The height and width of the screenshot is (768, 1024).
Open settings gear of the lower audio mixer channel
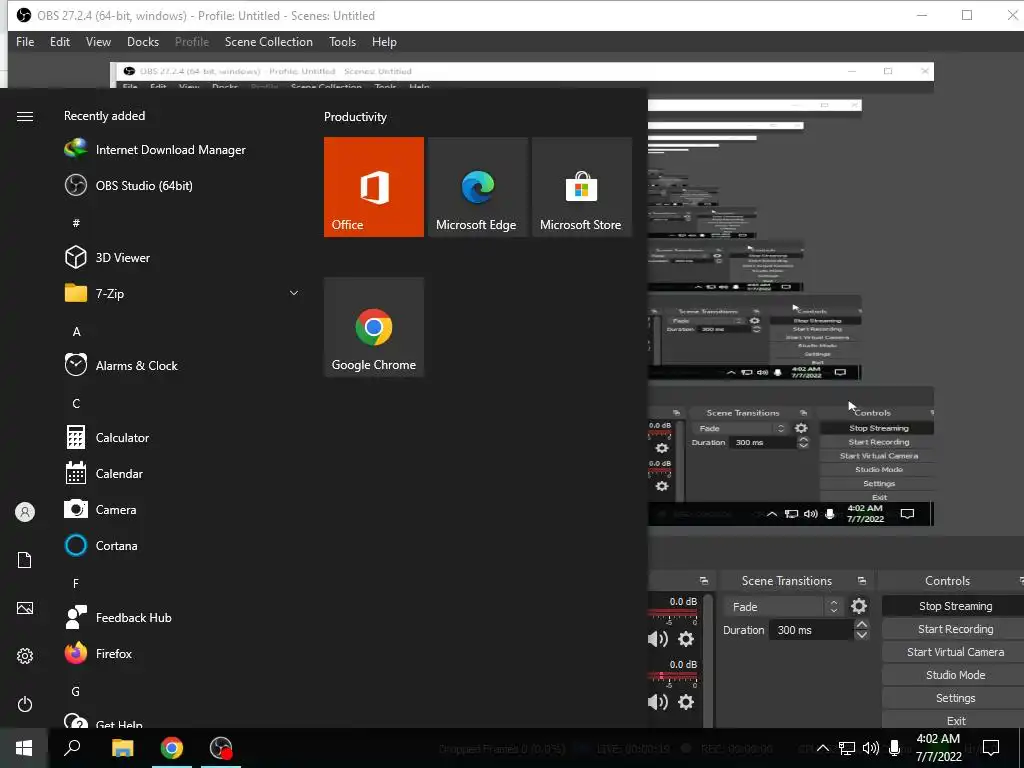coord(686,702)
